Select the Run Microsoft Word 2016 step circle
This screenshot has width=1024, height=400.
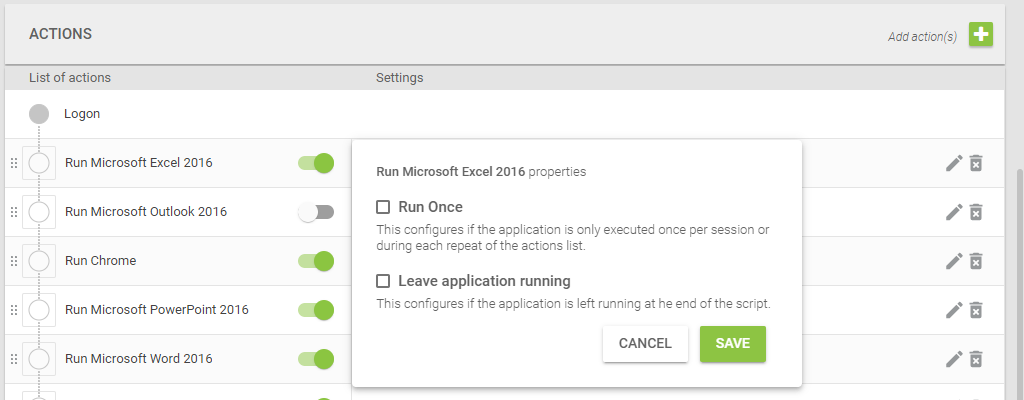(x=39, y=359)
